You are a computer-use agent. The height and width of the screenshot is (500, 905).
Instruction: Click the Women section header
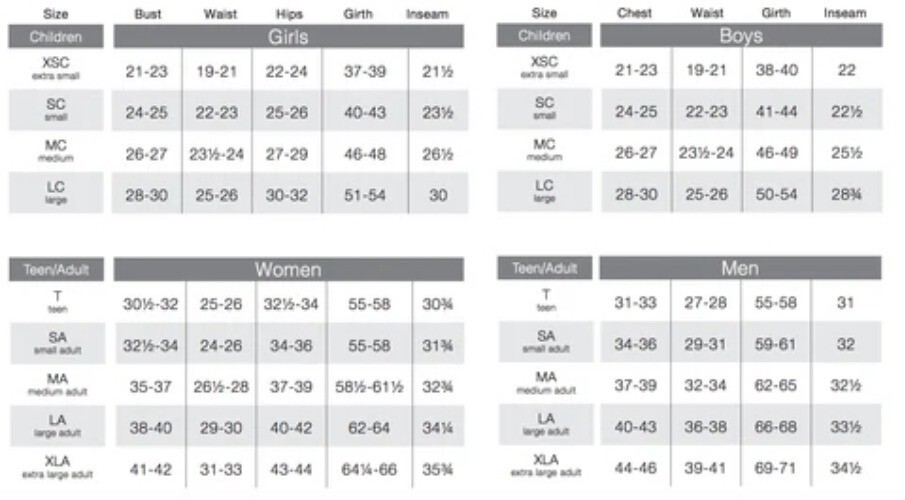click(288, 269)
